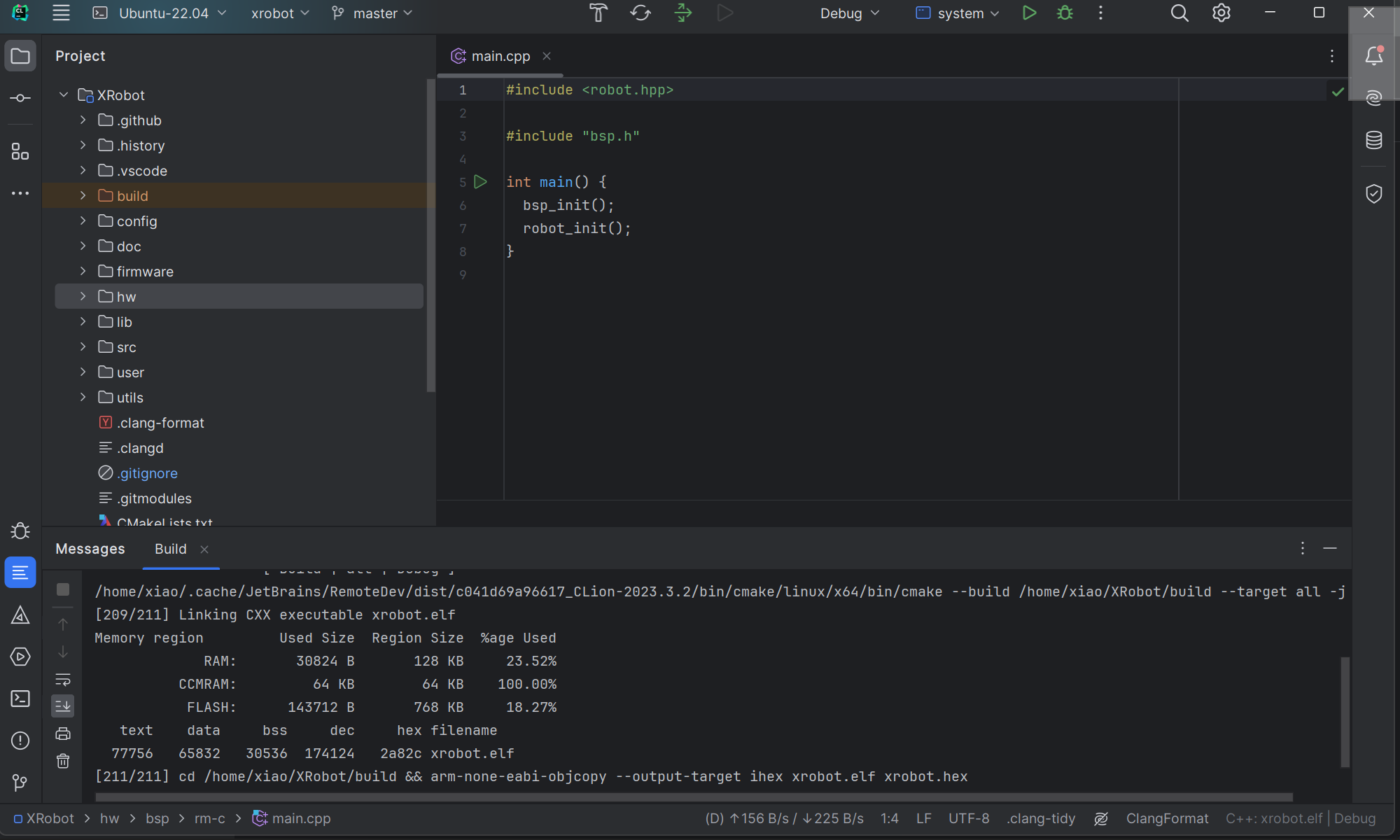Select the main.cpp editor tab
The height and width of the screenshot is (840, 1400).
(500, 56)
